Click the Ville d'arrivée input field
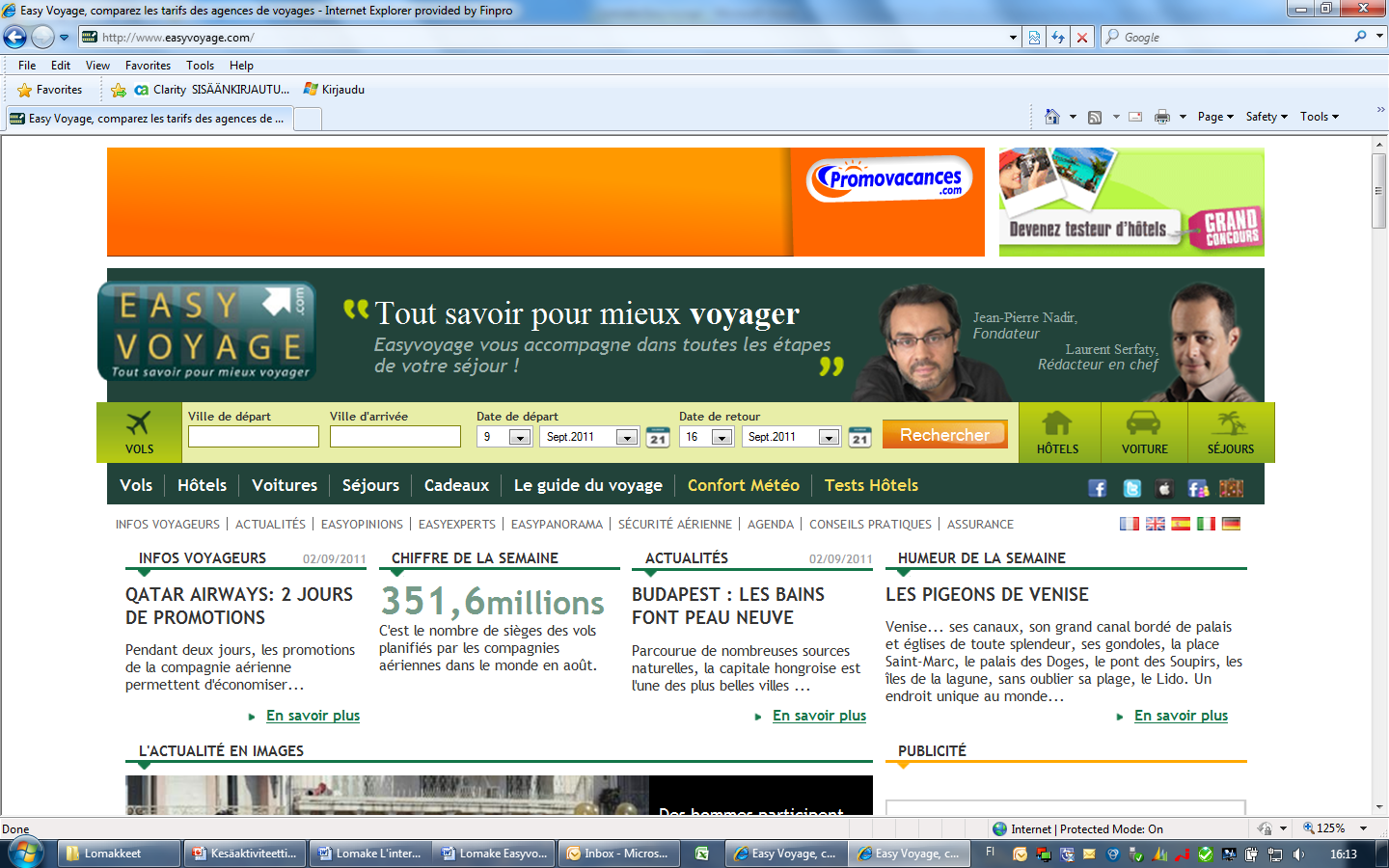Viewport: 1389px width, 868px height. (x=395, y=437)
